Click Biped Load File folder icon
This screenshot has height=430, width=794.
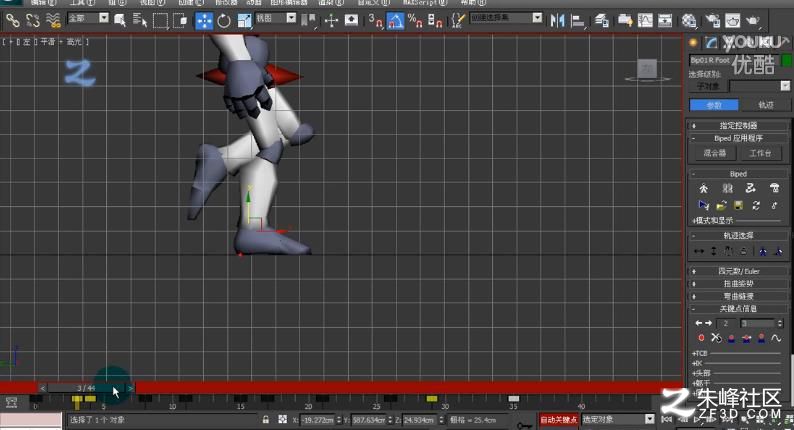coord(721,205)
